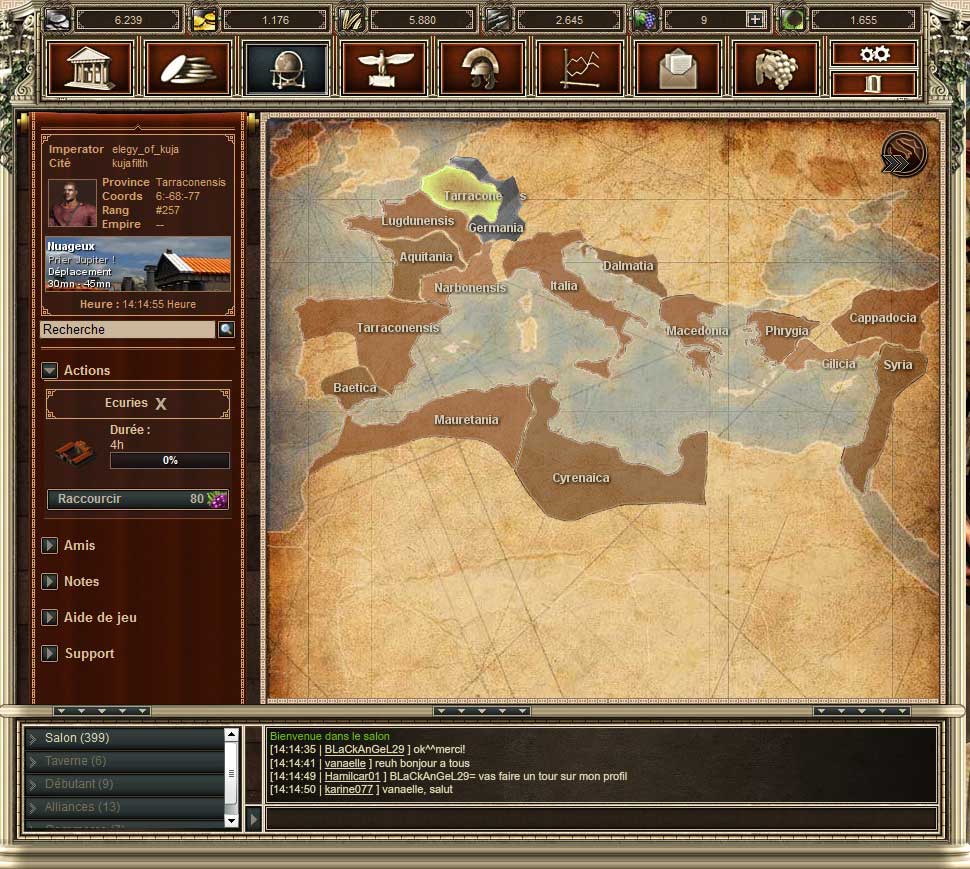Open the messages envelope icon
The width and height of the screenshot is (970, 869).
point(678,68)
